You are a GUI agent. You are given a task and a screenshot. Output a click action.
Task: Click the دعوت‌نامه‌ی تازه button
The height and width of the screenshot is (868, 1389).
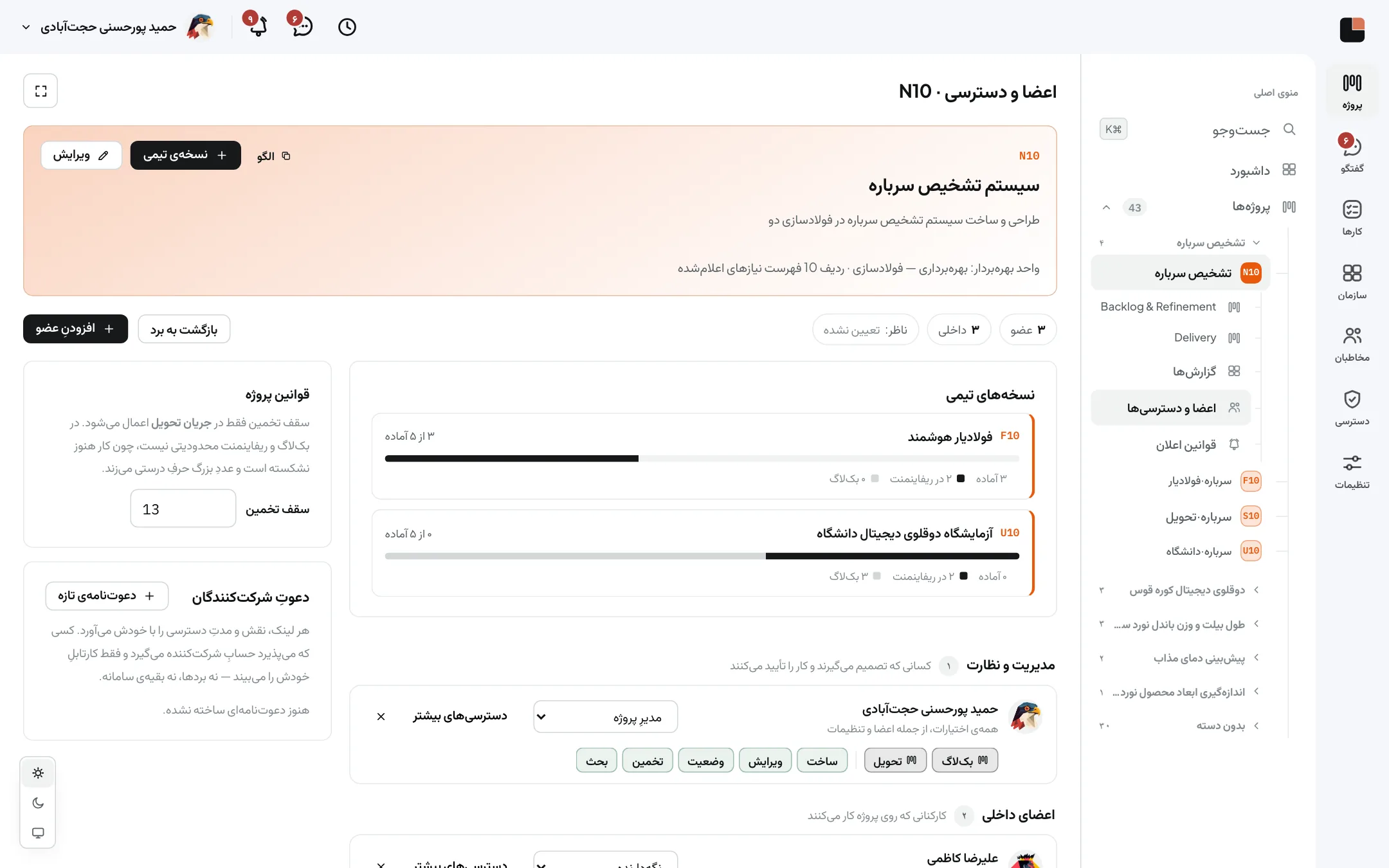(x=107, y=596)
